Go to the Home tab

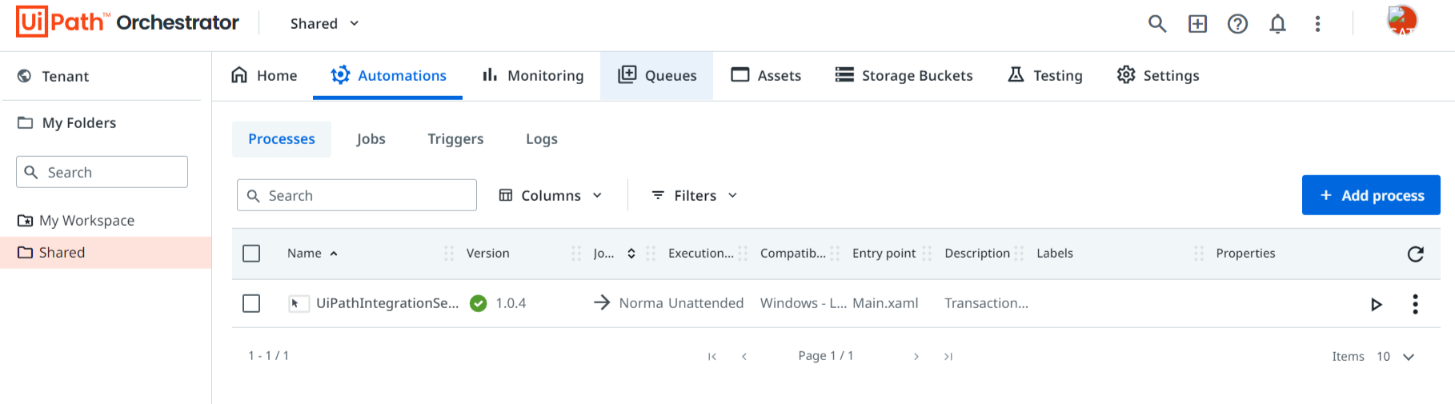click(x=264, y=76)
